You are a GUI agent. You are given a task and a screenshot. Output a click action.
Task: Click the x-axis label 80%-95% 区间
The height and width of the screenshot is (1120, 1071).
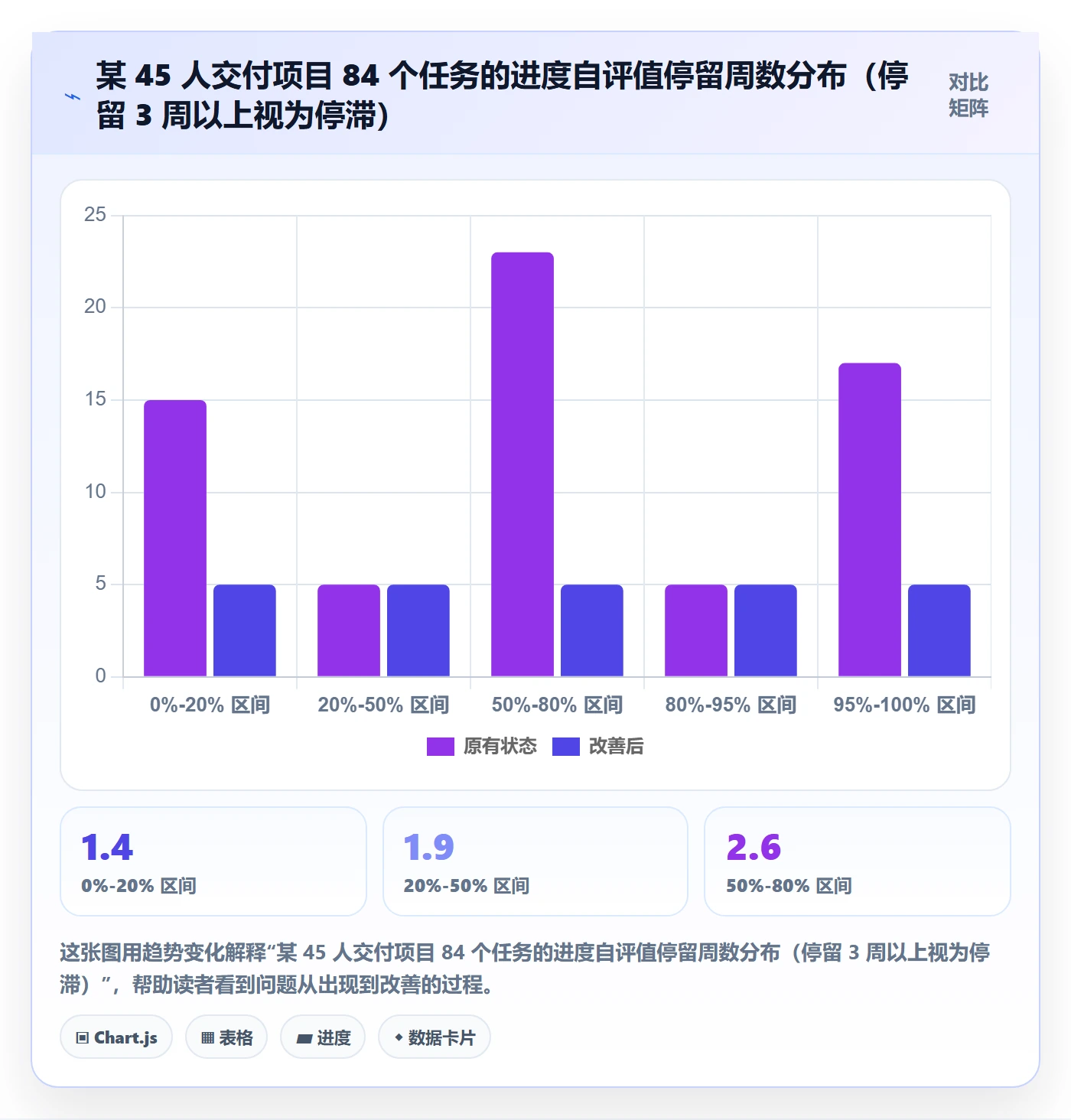pyautogui.click(x=731, y=705)
